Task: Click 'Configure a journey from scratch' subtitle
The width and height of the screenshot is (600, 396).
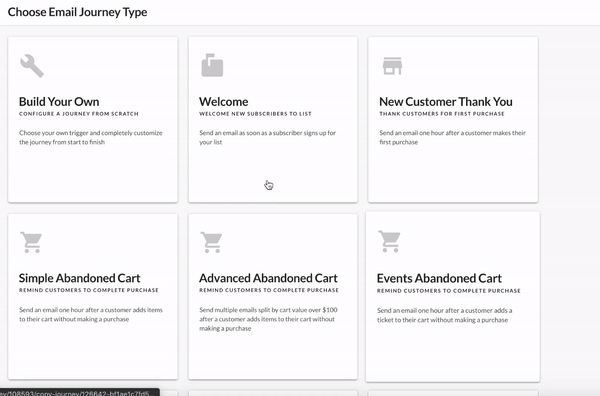Action: (79, 114)
